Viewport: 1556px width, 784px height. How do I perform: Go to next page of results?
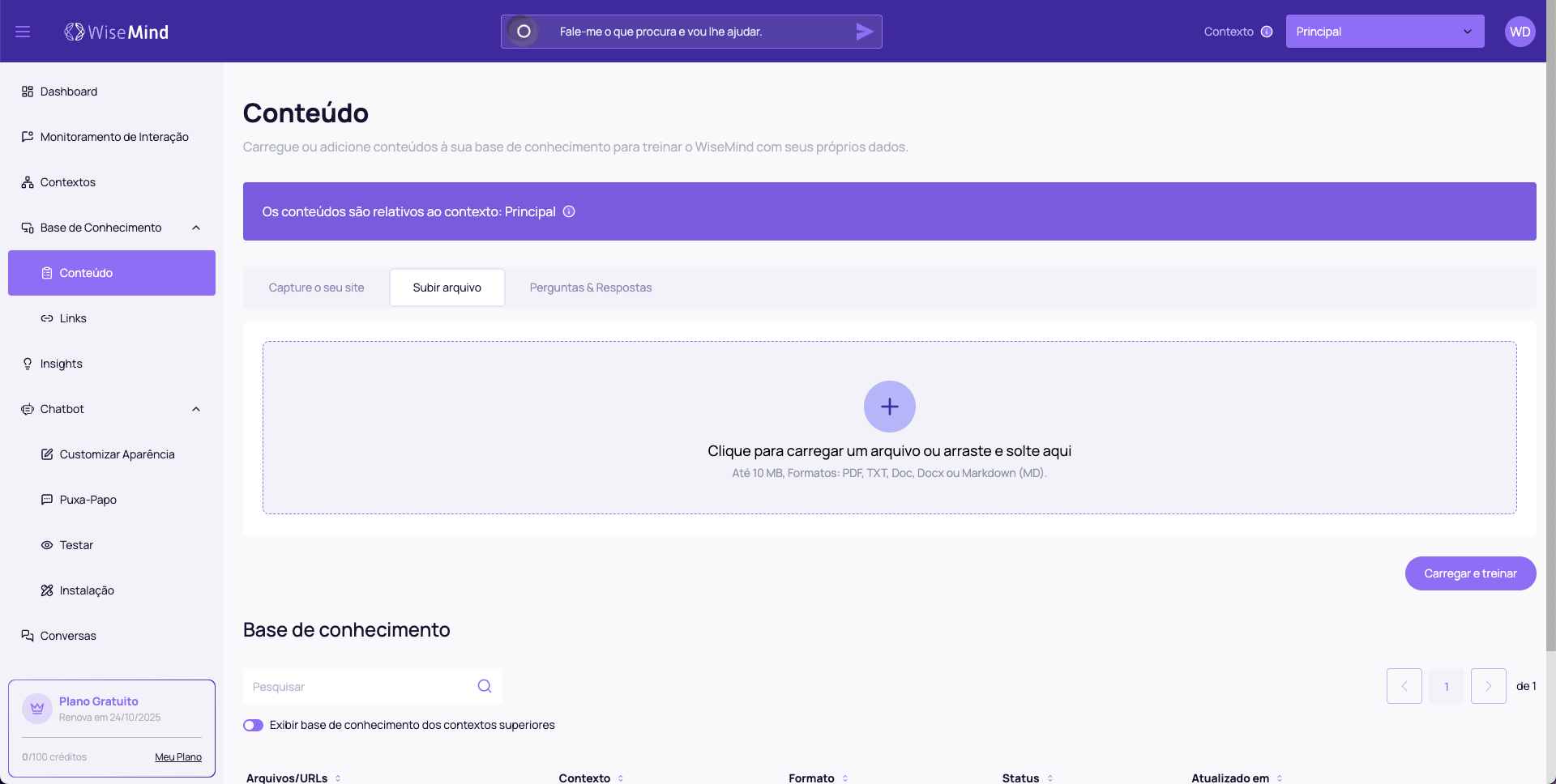tap(1488, 686)
